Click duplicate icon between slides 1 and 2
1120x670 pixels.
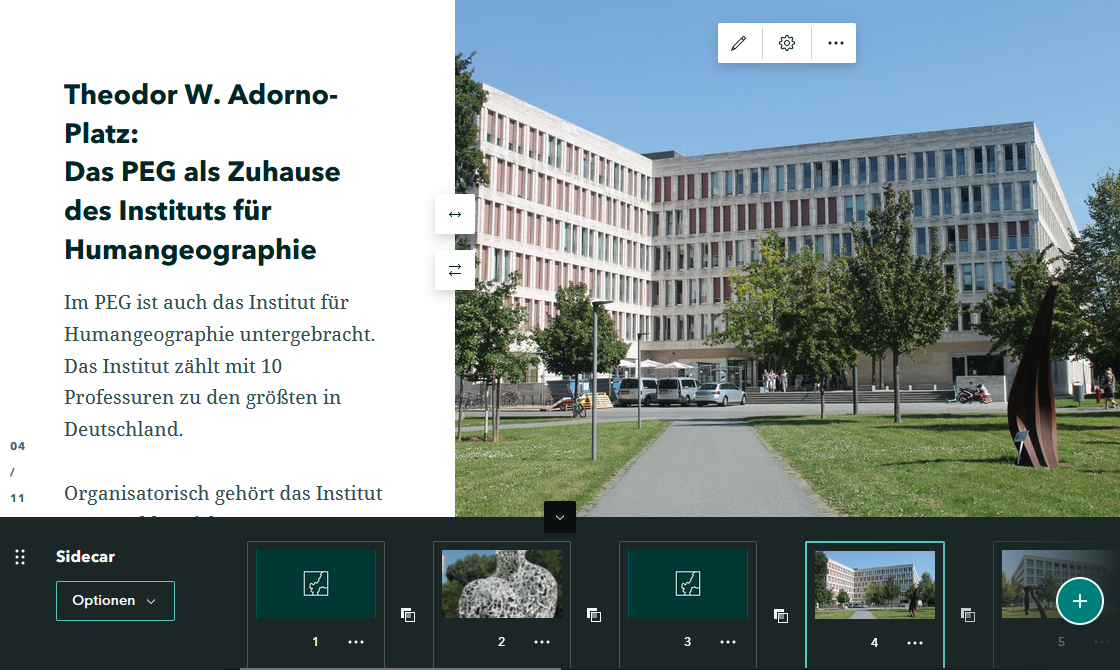[x=408, y=615]
